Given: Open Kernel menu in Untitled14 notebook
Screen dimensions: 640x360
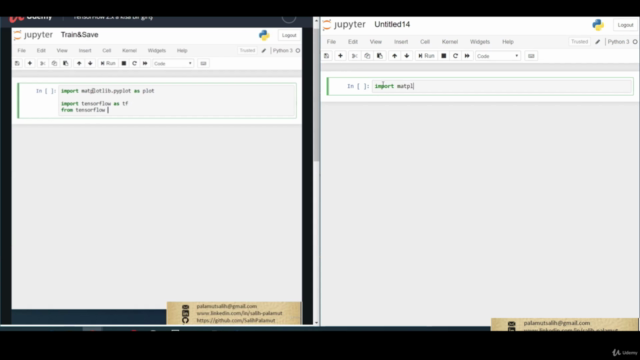Looking at the screenshot, I should point(450,42).
